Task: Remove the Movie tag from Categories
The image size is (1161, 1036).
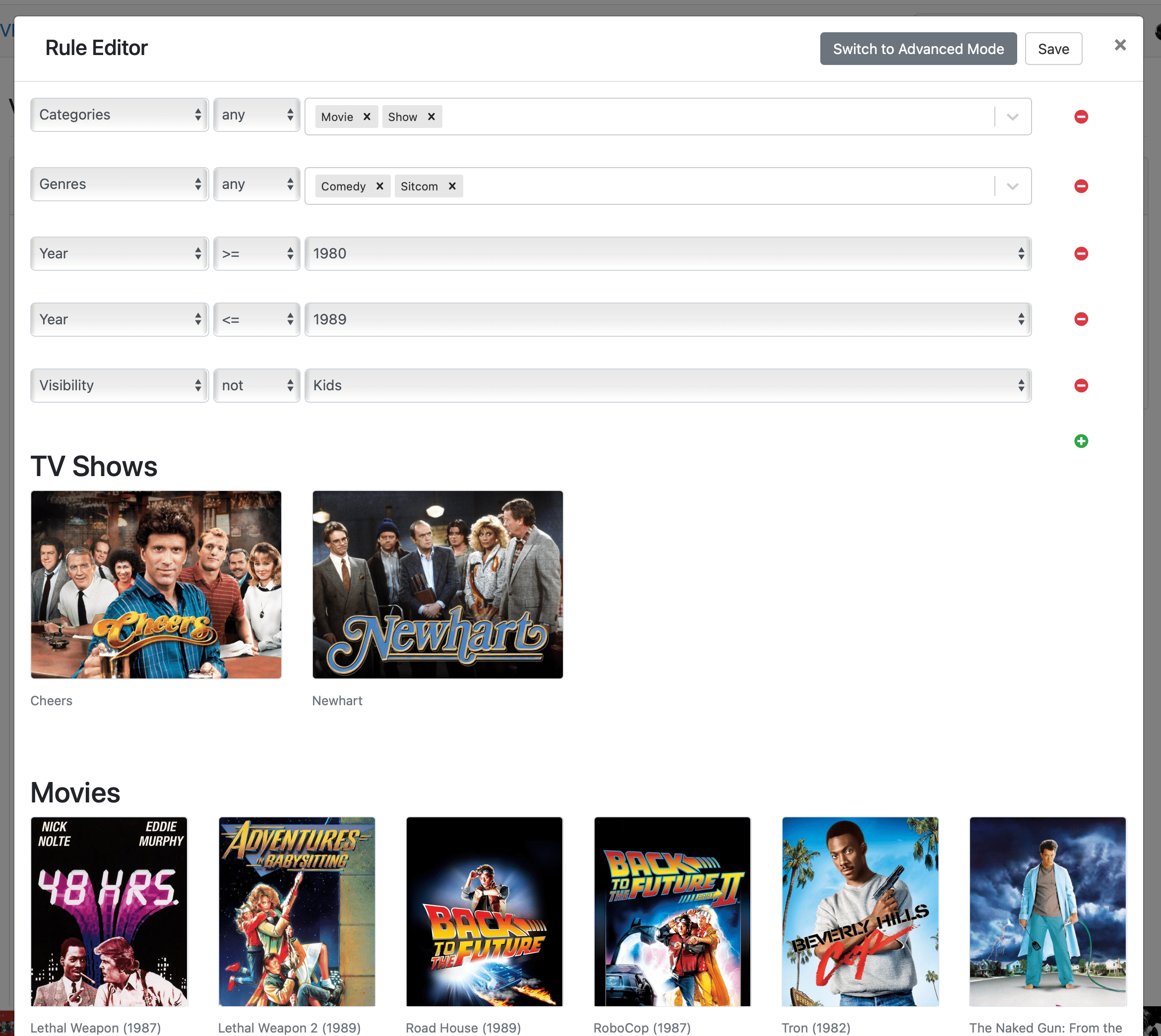Action: pos(367,117)
